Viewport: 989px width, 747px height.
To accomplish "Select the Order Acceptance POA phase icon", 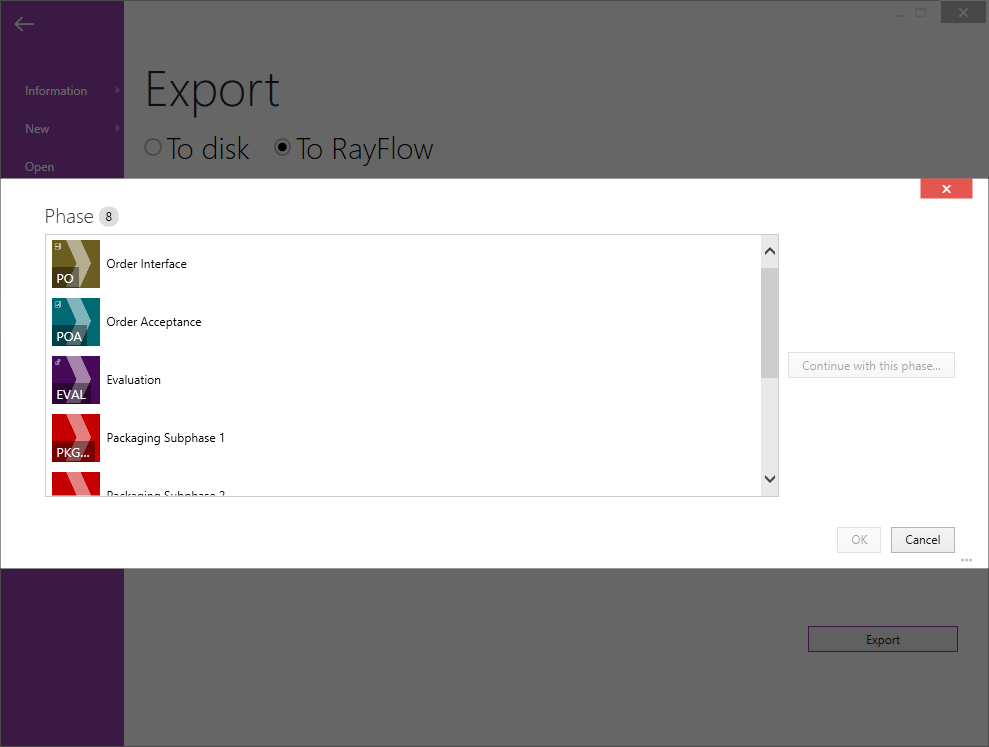I will (x=76, y=322).
